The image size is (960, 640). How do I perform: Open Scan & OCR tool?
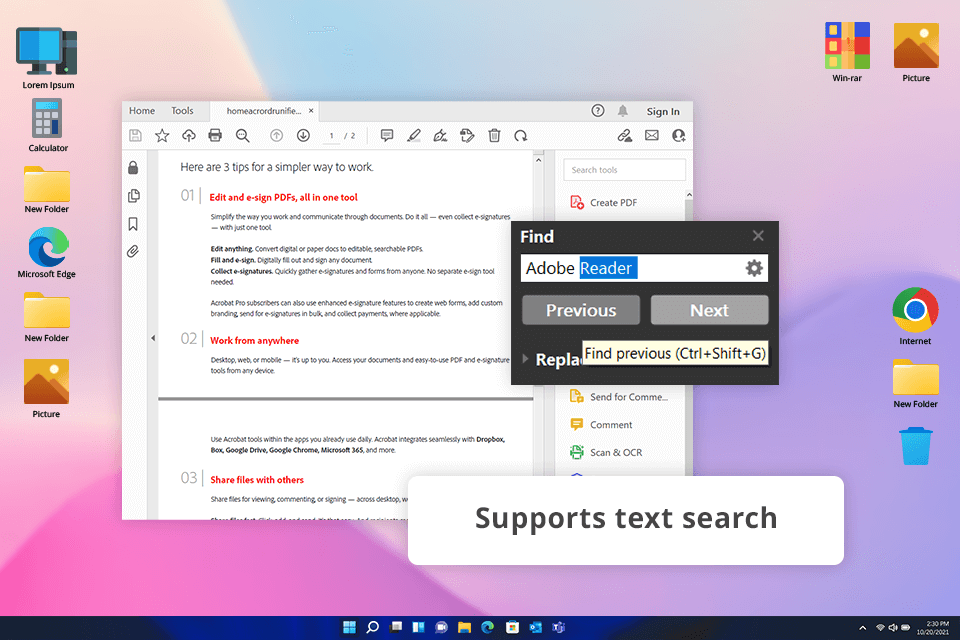point(606,453)
